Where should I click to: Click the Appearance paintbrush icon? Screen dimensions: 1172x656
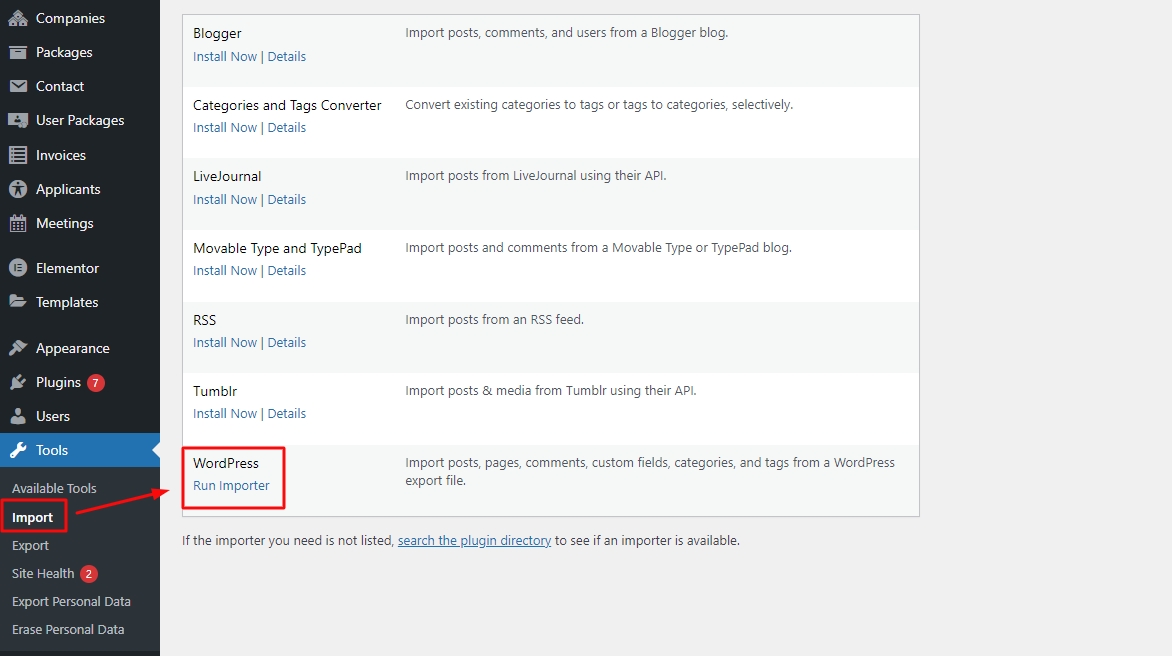[18, 348]
